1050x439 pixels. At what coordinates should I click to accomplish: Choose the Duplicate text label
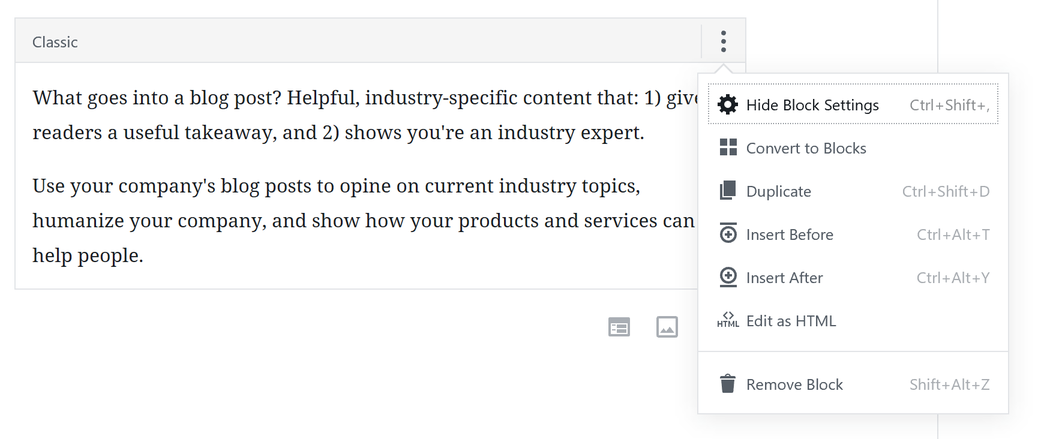(778, 191)
